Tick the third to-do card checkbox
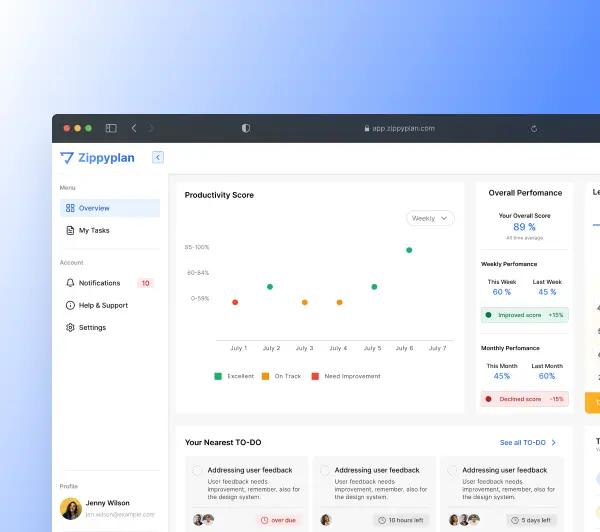The height and width of the screenshot is (532, 600). coord(452,470)
